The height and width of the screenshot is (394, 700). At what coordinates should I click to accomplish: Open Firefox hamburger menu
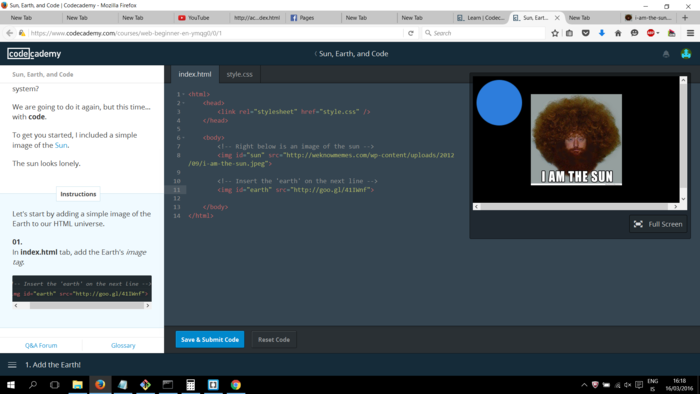pyautogui.click(x=690, y=33)
